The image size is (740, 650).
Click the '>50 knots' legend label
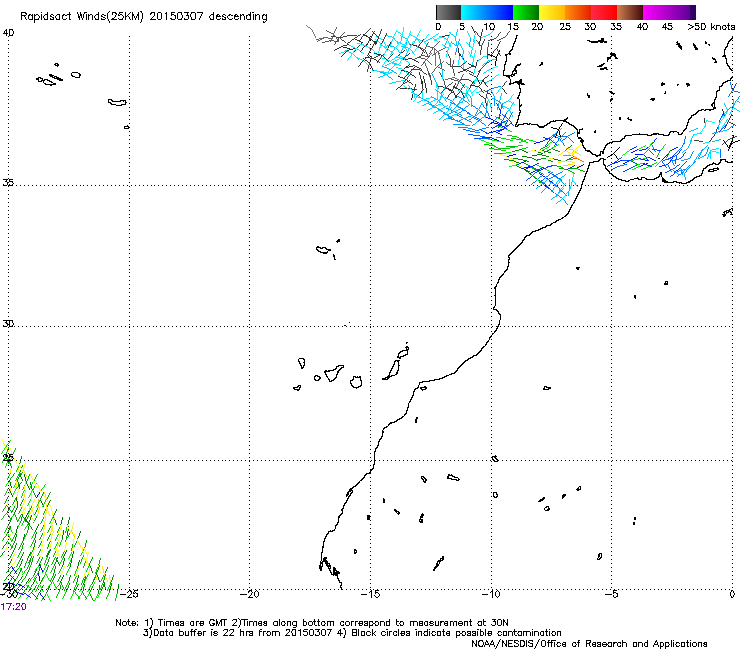711,26
